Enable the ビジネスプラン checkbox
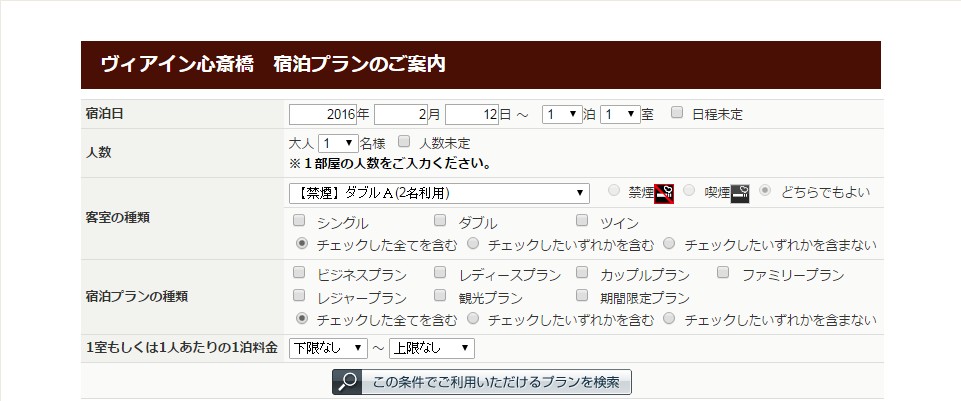Screen dimensions: 961x401 tap(299, 272)
